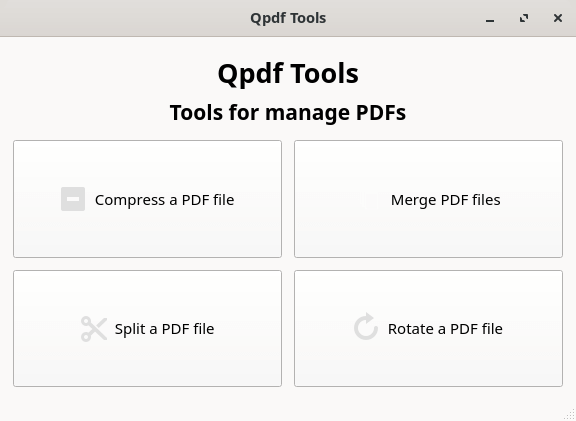This screenshot has width=576, height=421.
Task: Click the scissors split icon
Action: 94,329
